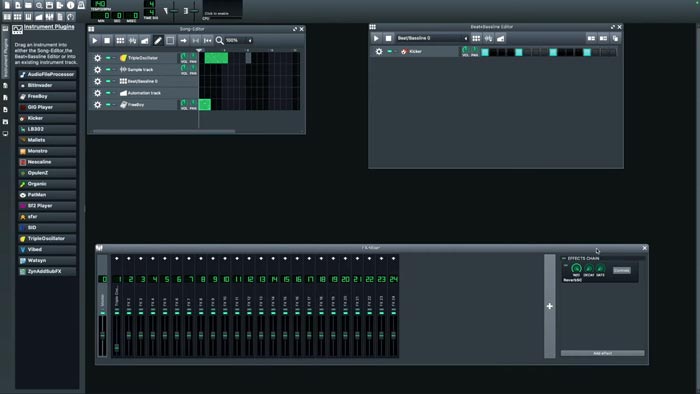Select Monstro in Instrument Plugins list
This screenshot has width=700, height=394.
tap(47, 151)
